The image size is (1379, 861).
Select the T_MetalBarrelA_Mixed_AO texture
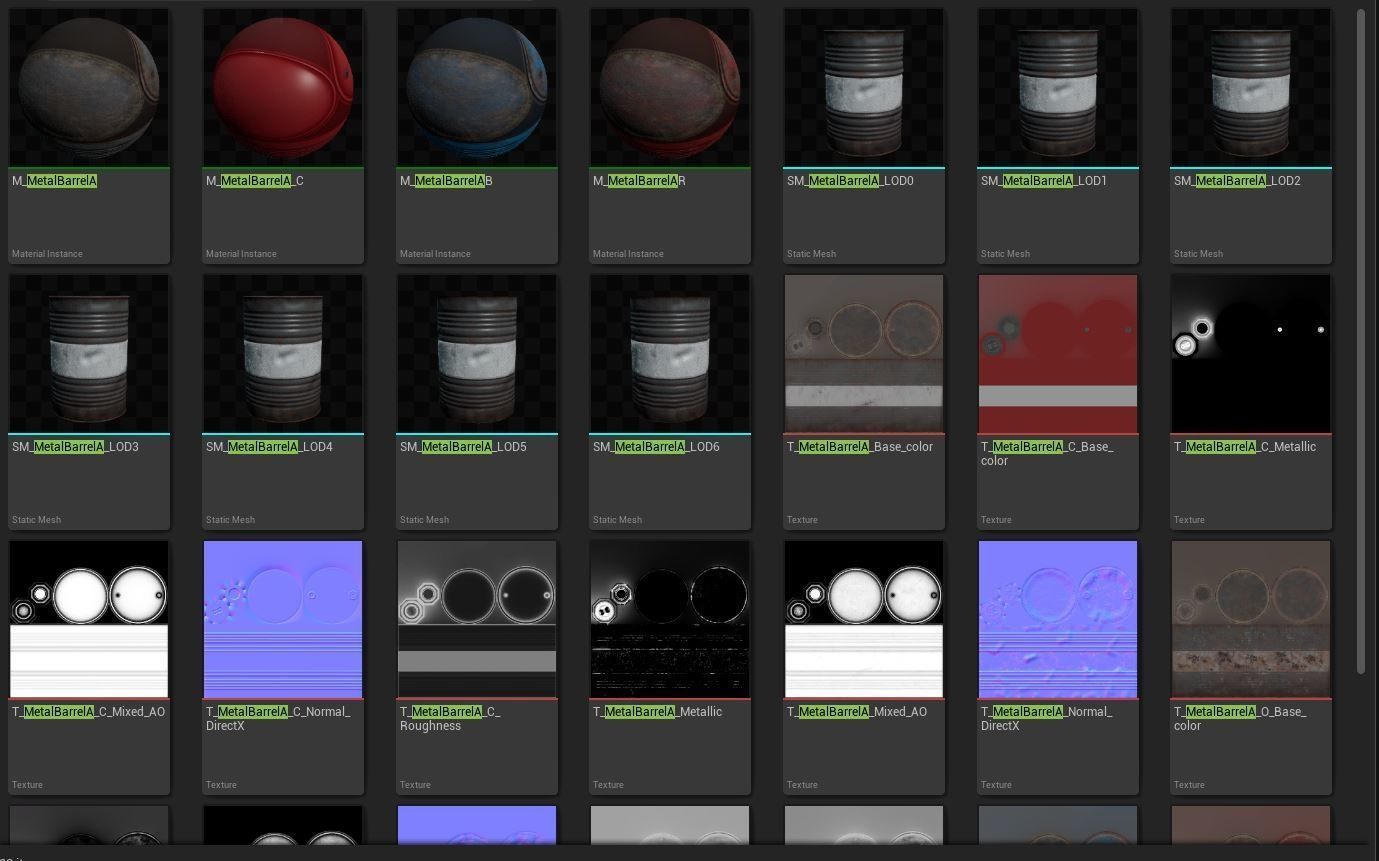pos(864,667)
